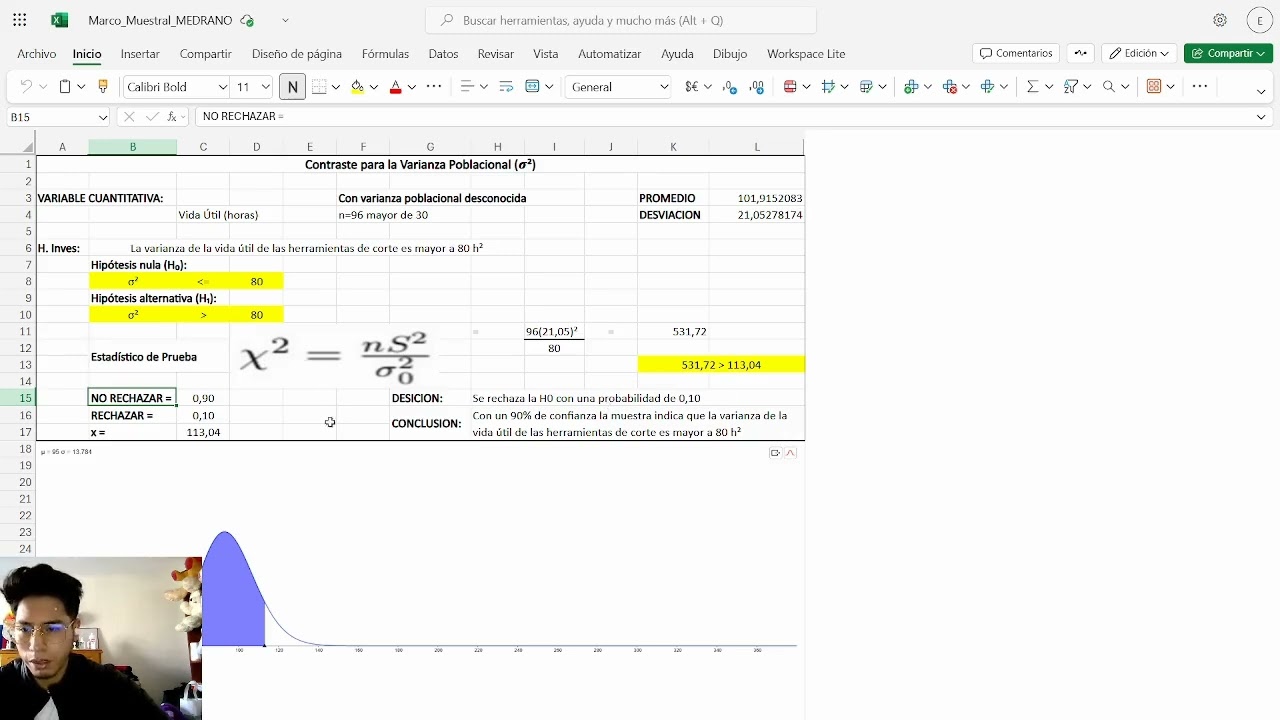Click format cells icon
Screen dimensions: 1280x720
988,87
